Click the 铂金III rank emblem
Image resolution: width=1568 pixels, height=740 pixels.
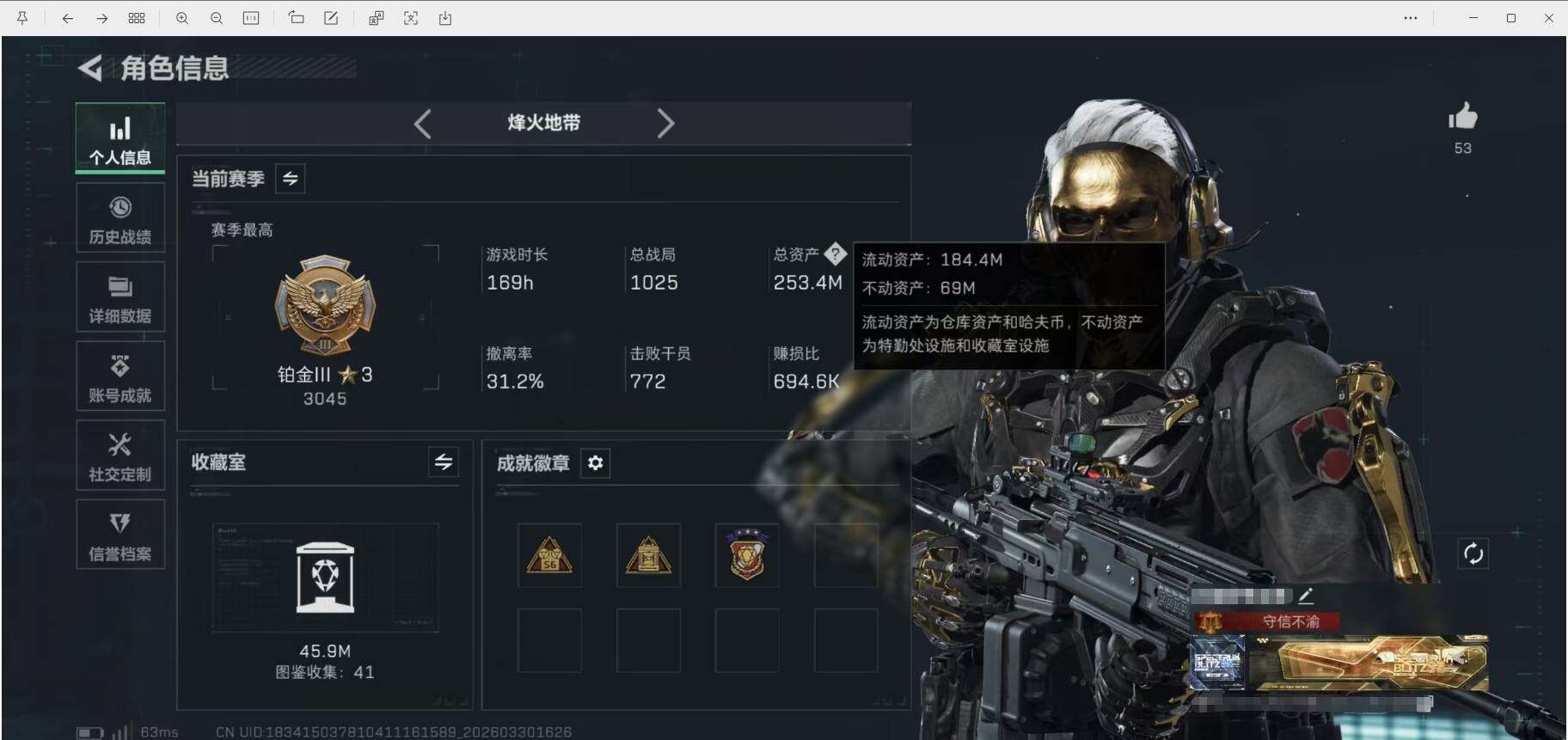(x=325, y=306)
